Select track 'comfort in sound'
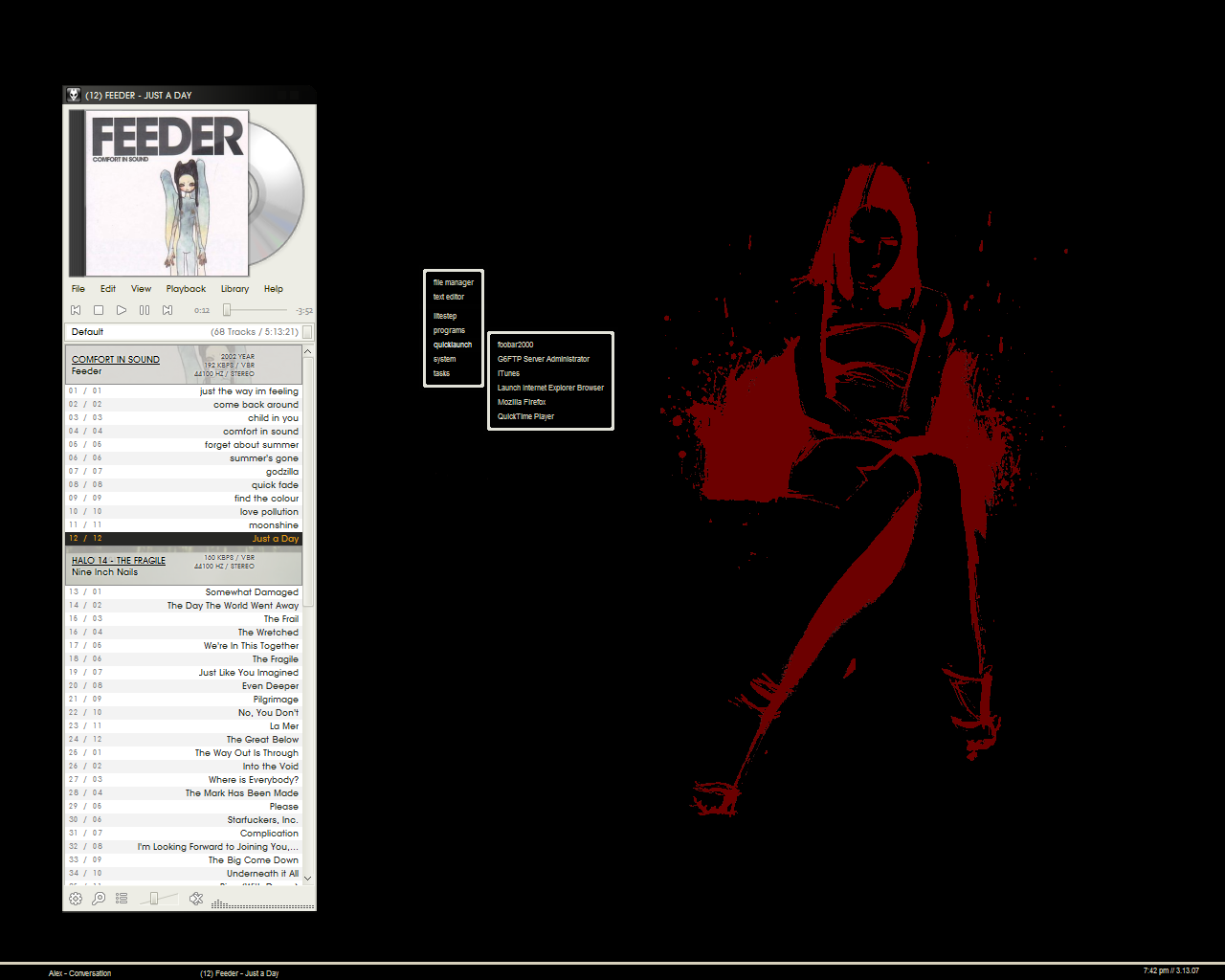 (184, 432)
